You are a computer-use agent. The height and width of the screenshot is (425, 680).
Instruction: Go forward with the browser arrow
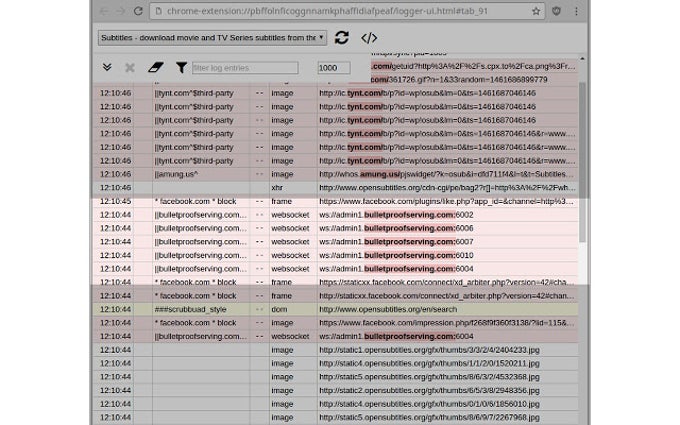click(x=120, y=11)
